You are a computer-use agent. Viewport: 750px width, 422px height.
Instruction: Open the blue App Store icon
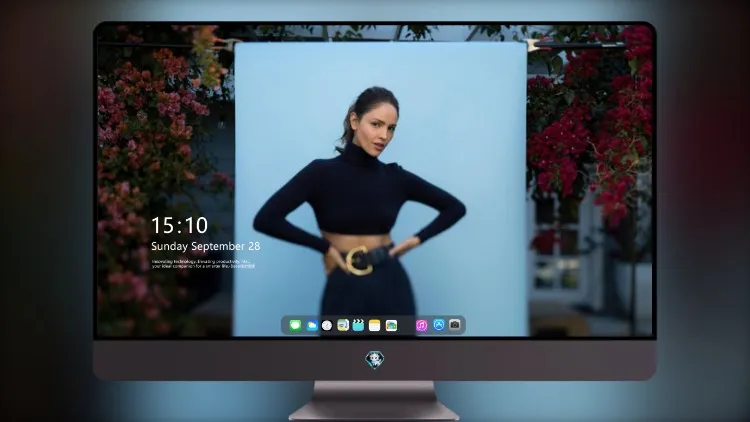[x=439, y=325]
